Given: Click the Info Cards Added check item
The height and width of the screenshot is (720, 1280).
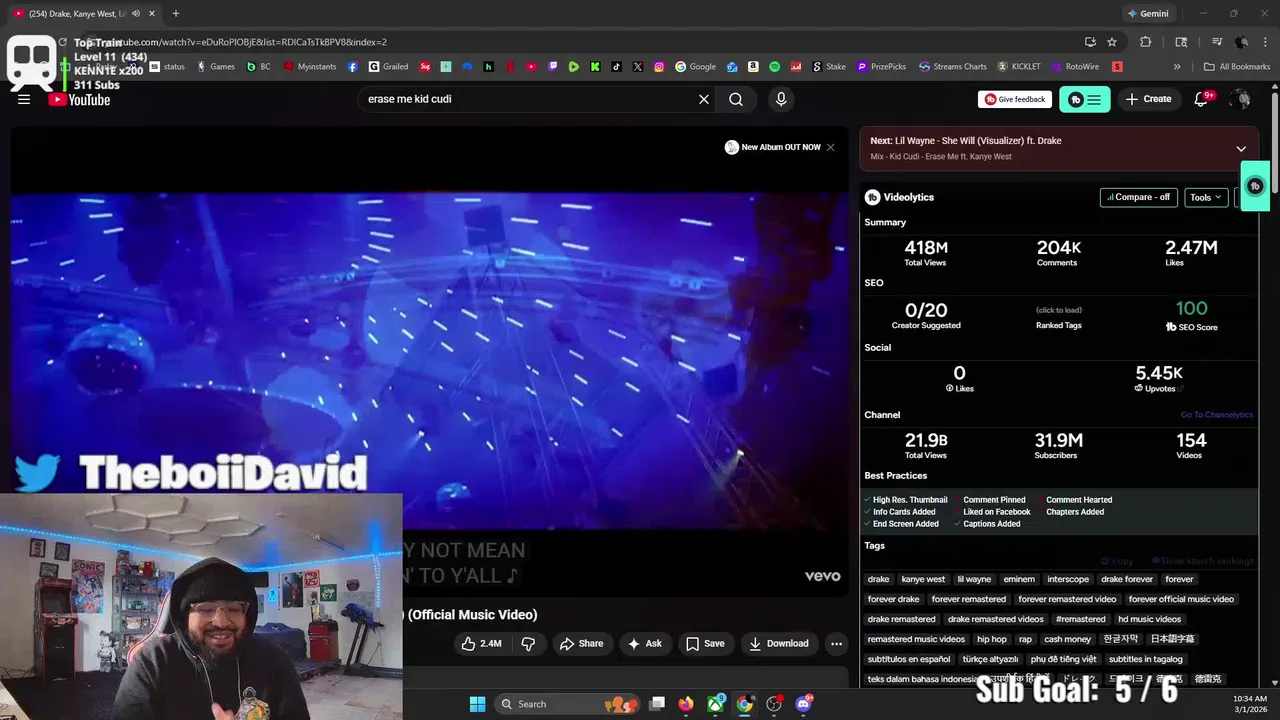Looking at the screenshot, I should point(900,512).
